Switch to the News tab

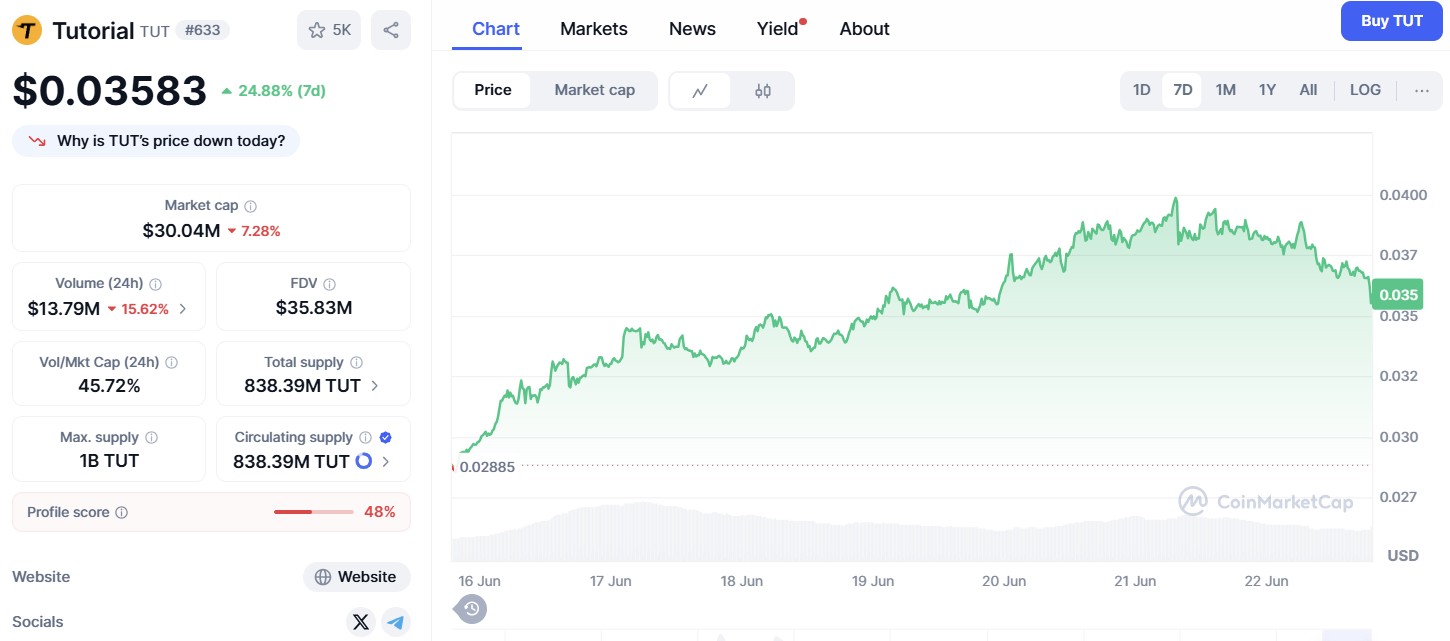[692, 29]
